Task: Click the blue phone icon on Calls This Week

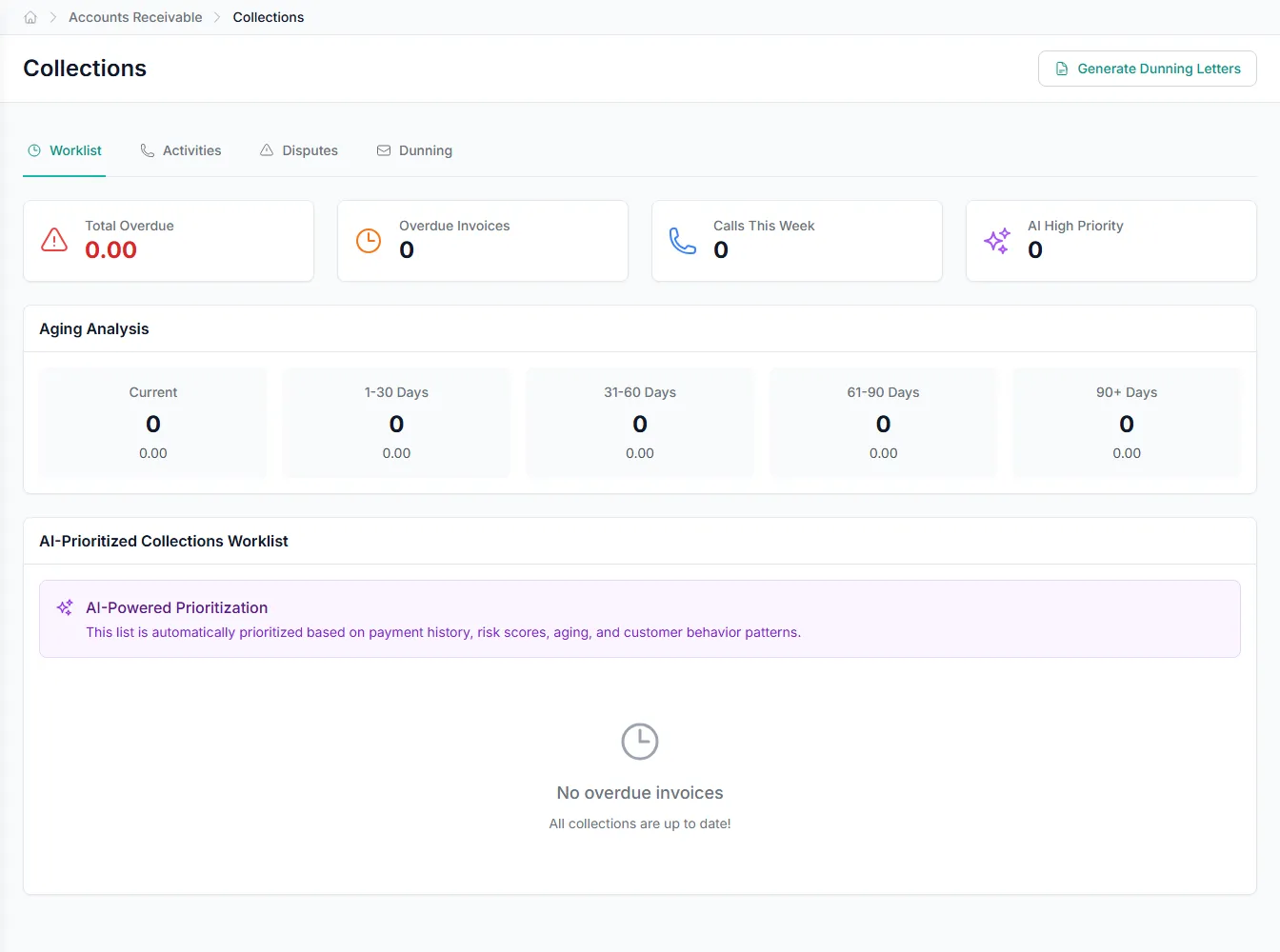Action: click(683, 241)
